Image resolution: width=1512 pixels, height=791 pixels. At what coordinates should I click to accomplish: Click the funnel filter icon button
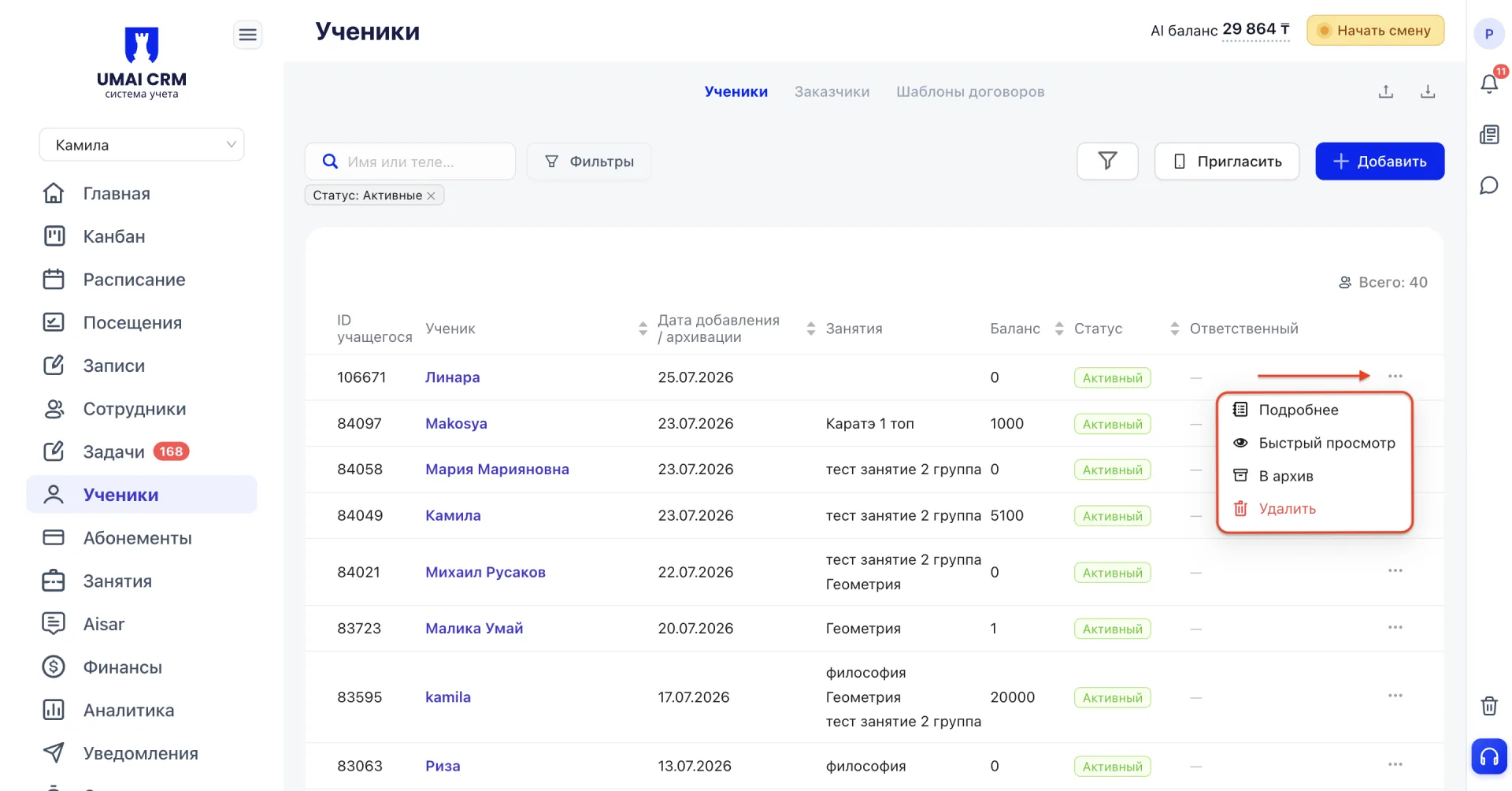pos(1107,162)
